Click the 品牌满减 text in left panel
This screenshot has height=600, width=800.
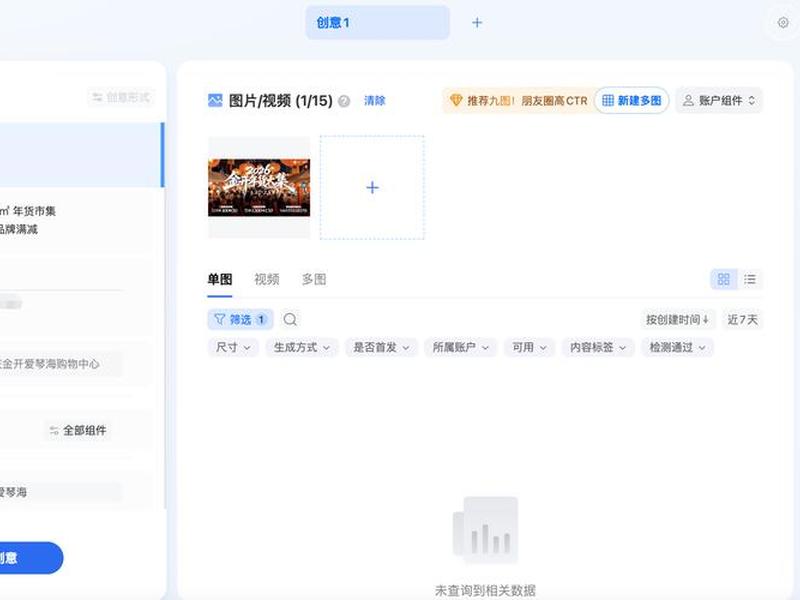click(x=18, y=229)
